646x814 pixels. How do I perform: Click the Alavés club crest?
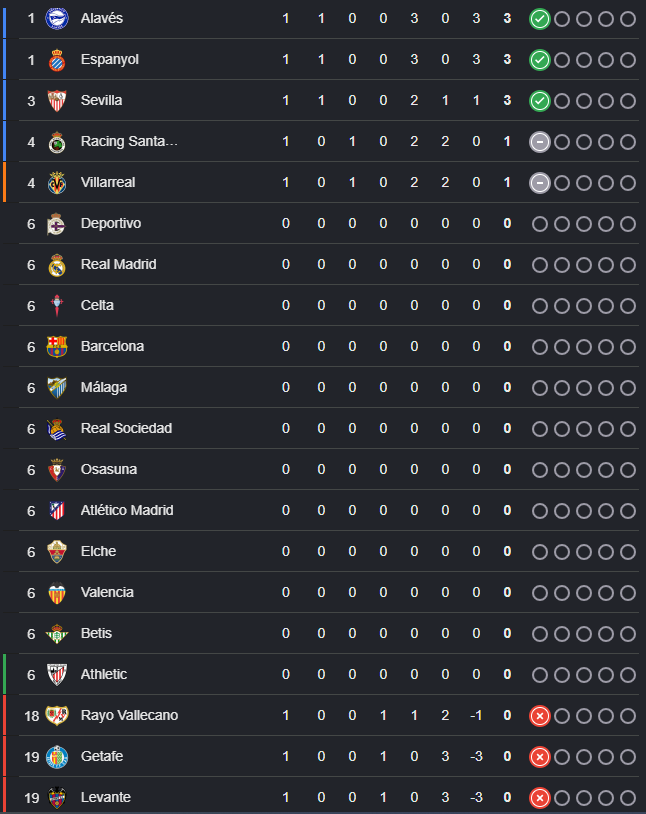(x=57, y=19)
